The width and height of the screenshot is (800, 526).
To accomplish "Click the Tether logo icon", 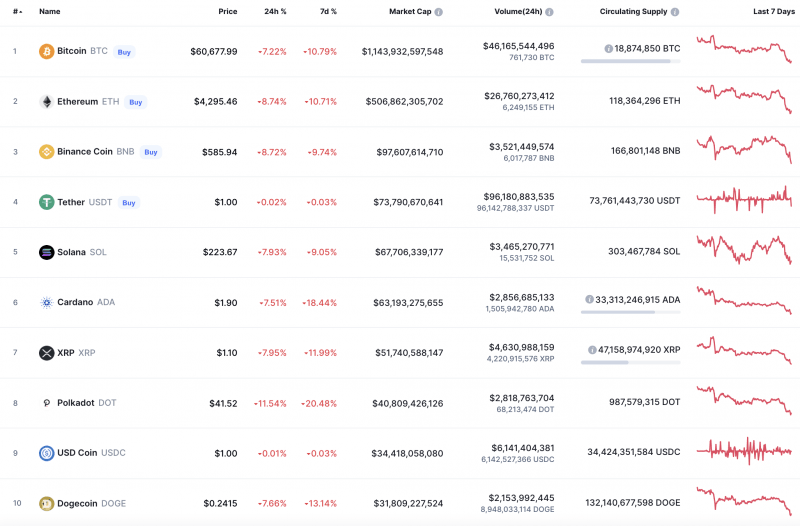I will (x=46, y=202).
